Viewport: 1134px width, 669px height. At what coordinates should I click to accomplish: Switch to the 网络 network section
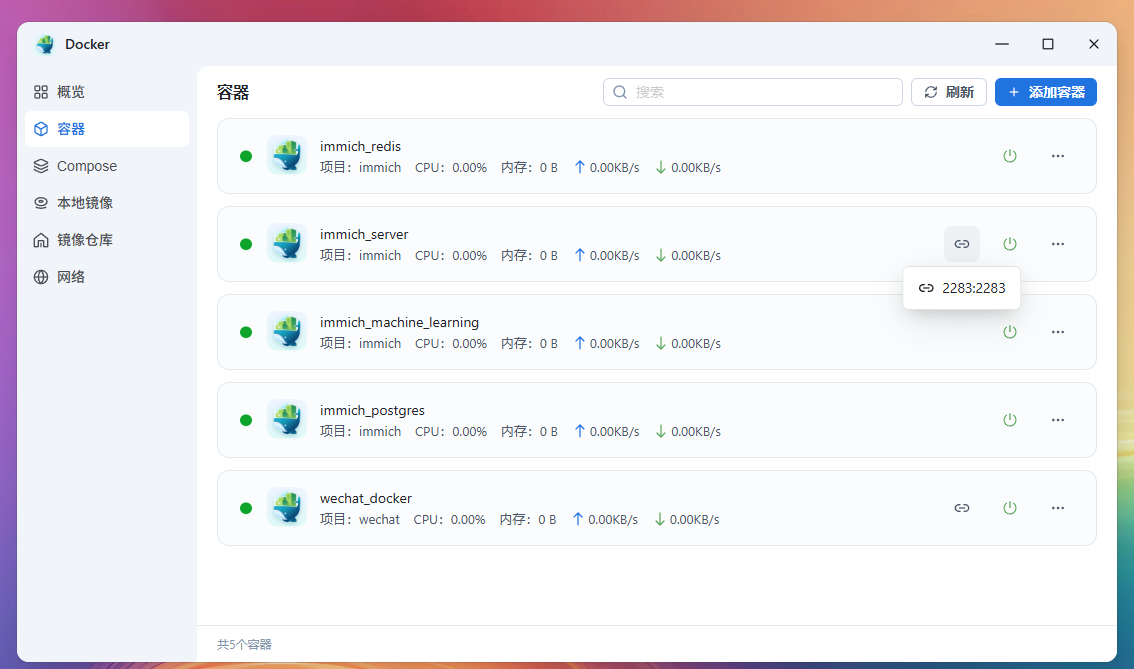click(106, 276)
